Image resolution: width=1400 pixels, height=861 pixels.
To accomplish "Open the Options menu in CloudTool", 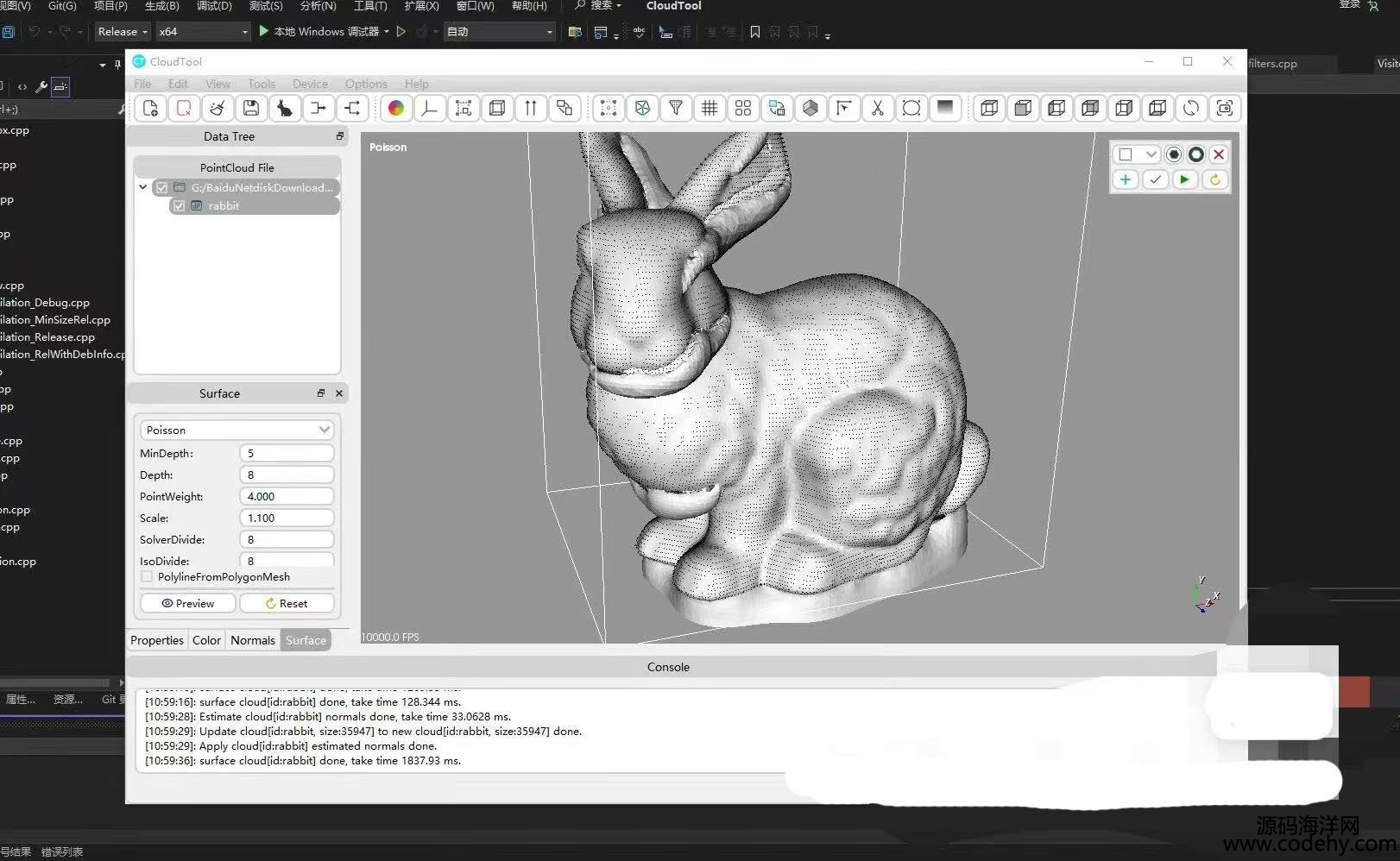I will pos(366,84).
